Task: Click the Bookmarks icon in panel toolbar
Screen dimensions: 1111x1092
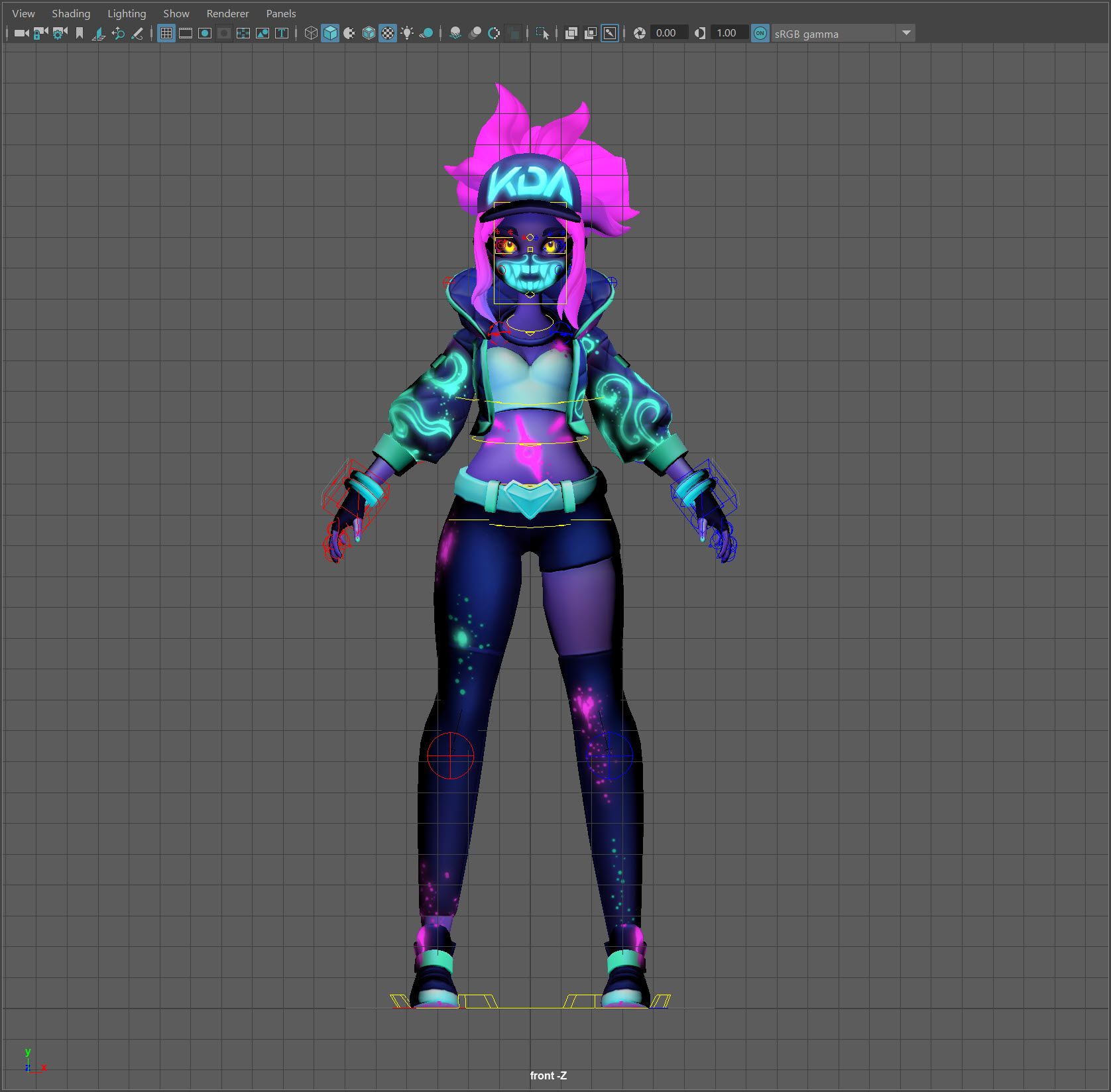Action: tap(80, 33)
